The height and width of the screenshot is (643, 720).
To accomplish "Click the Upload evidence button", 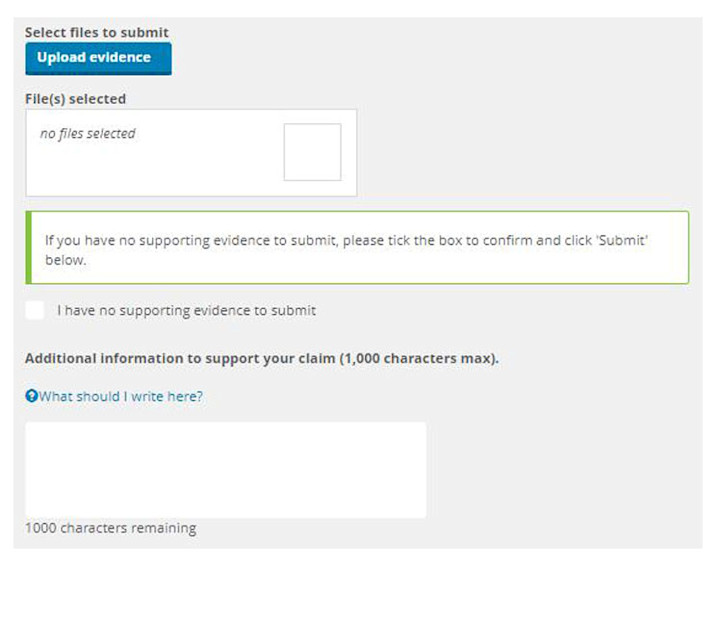I will click(97, 58).
